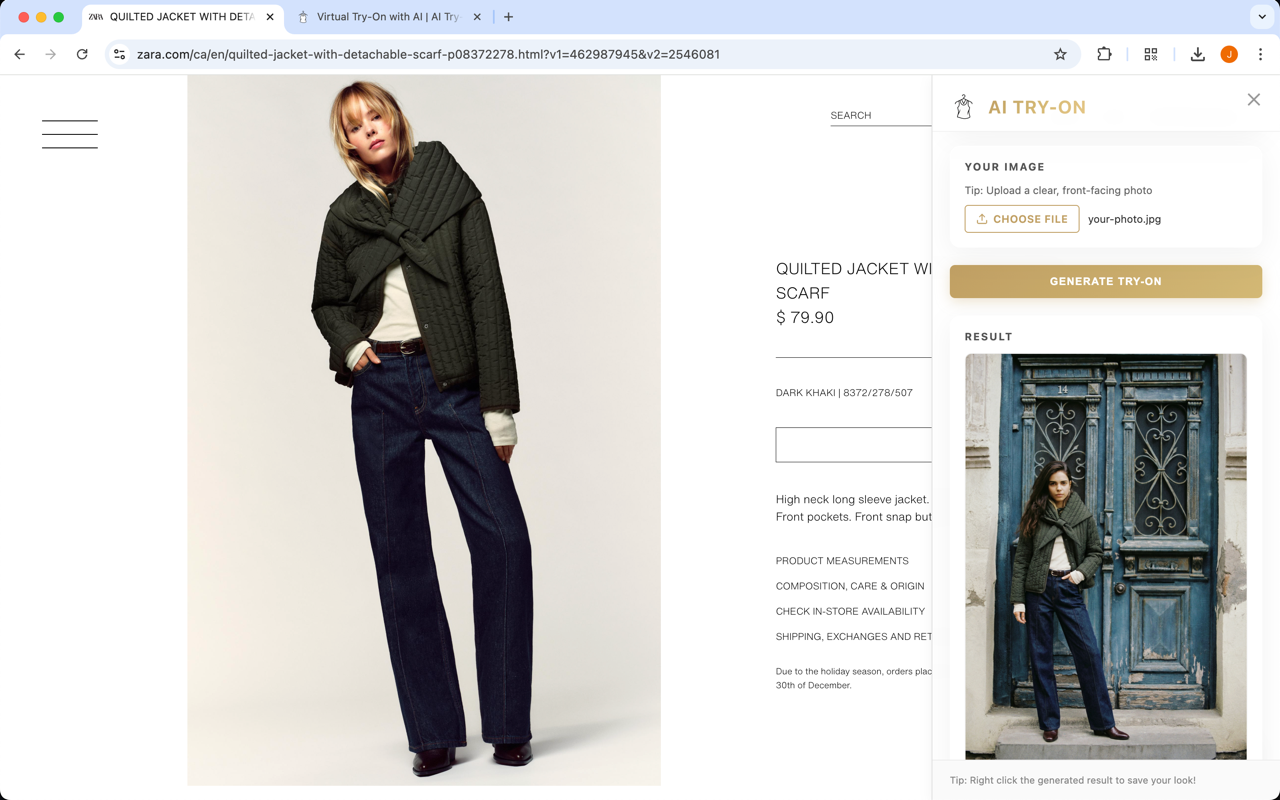Screen dimensions: 1280x800
Task: Click the orange J profile avatar
Action: click(x=1229, y=54)
